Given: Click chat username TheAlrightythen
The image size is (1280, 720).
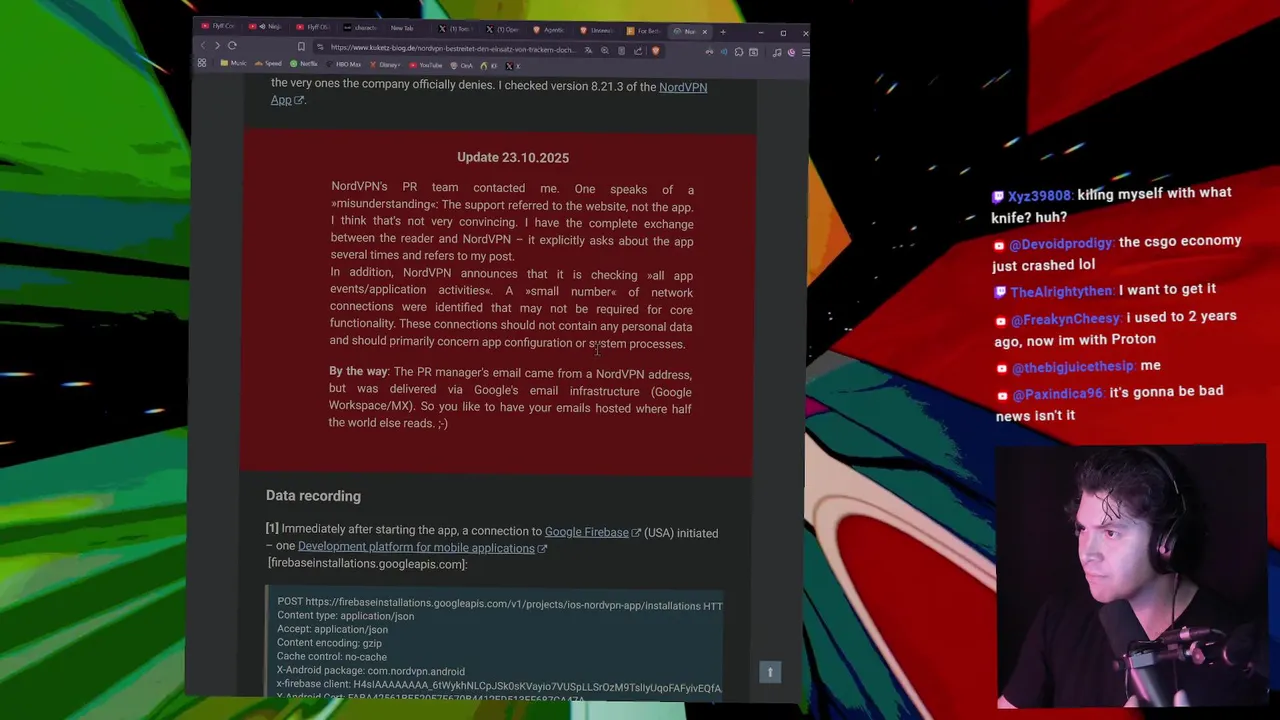Looking at the screenshot, I should click(1061, 291).
